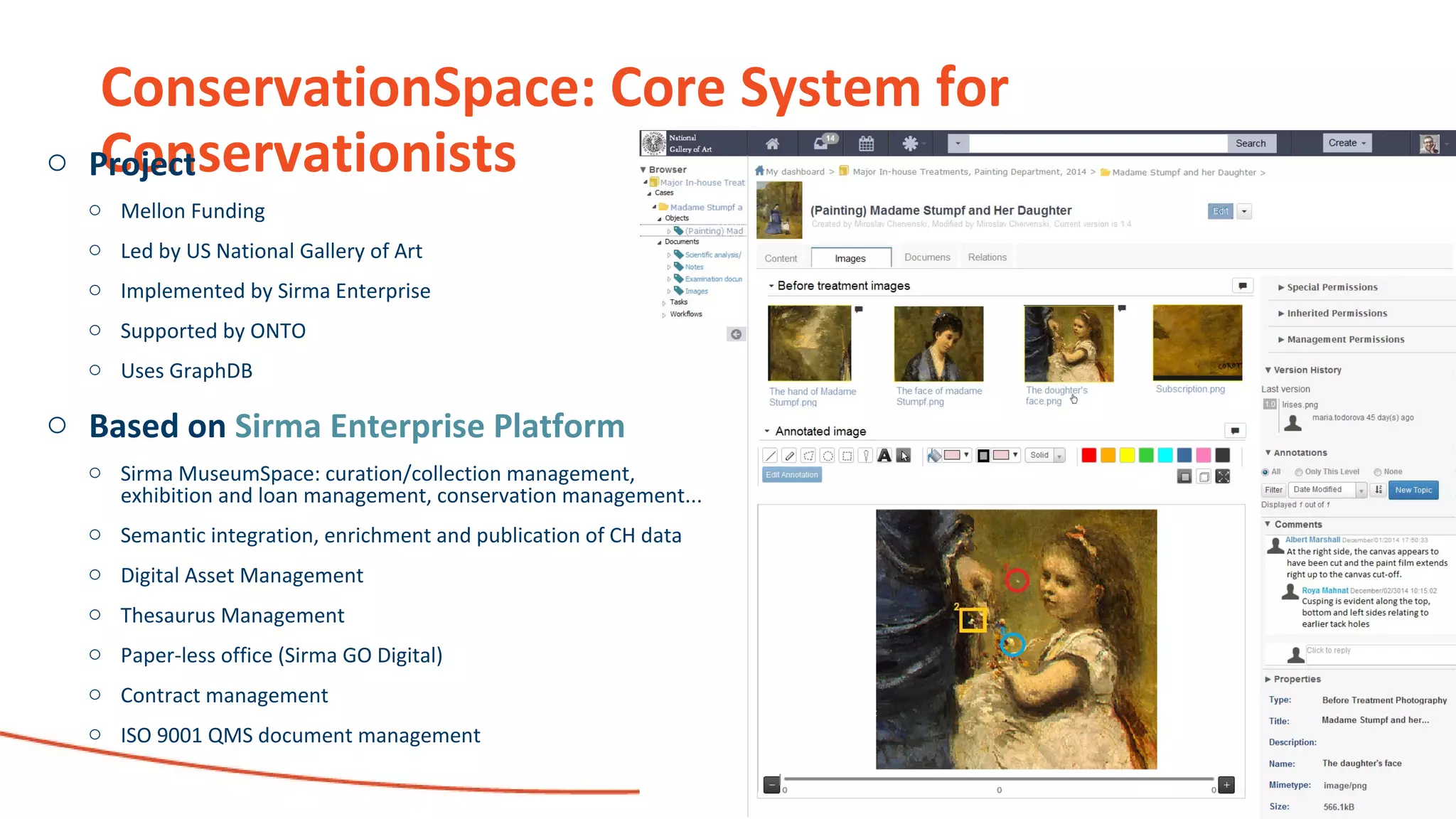Select the text annotation tool
This screenshot has height=819, width=1456.
(x=884, y=456)
